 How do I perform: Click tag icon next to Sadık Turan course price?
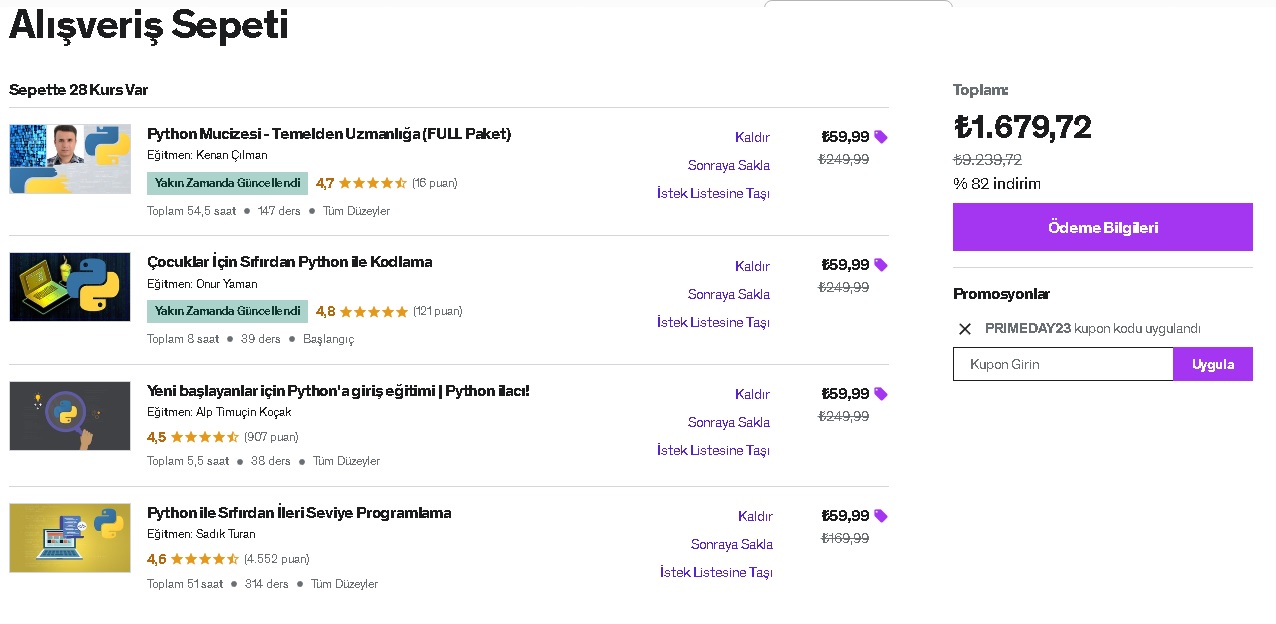pyautogui.click(x=881, y=516)
